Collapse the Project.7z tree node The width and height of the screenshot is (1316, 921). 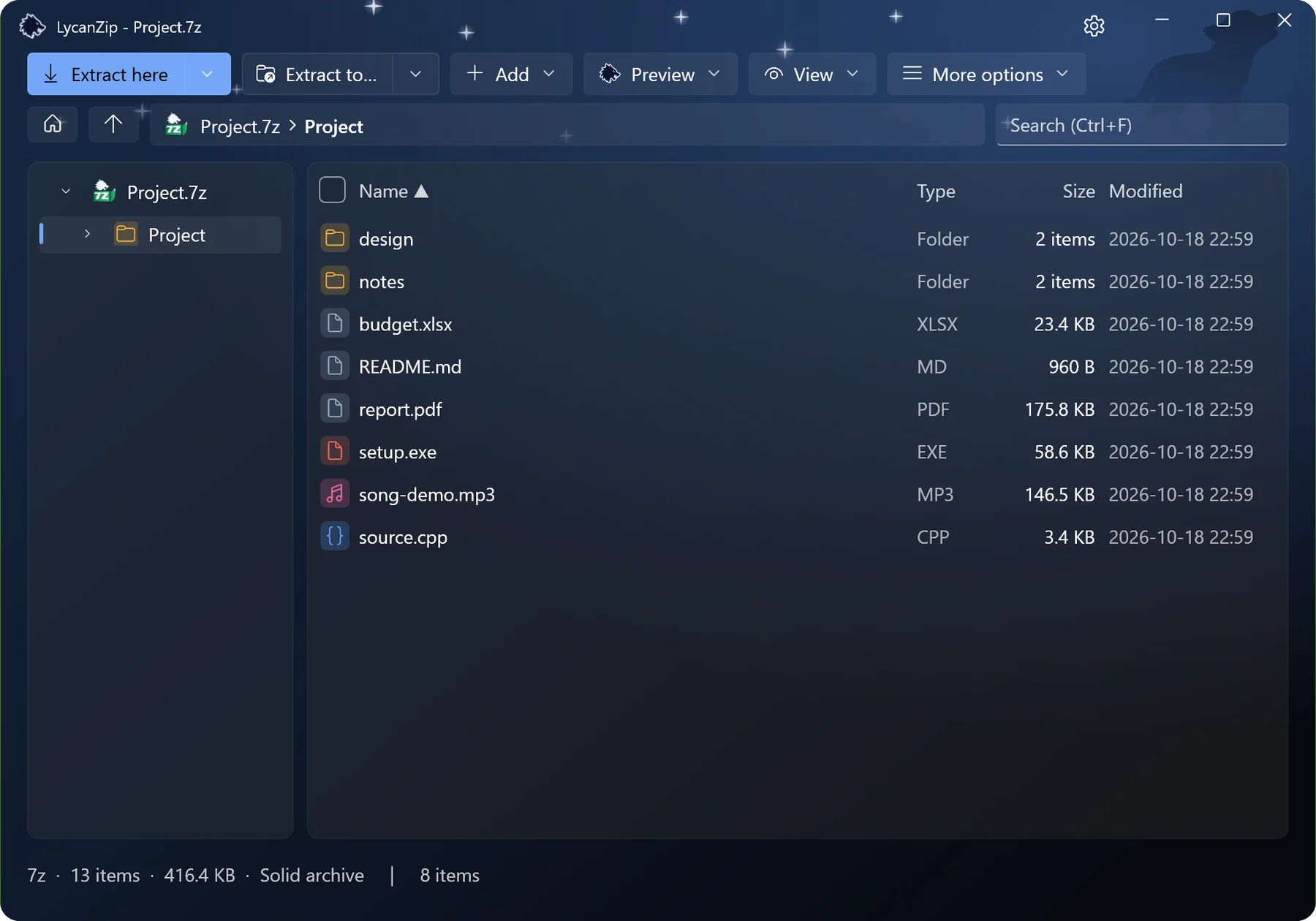point(66,192)
